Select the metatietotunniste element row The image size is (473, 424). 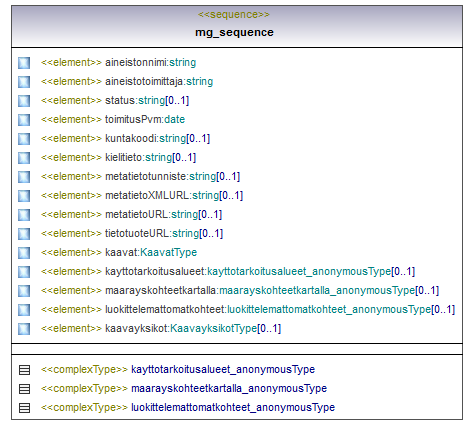pyautogui.click(x=140, y=176)
